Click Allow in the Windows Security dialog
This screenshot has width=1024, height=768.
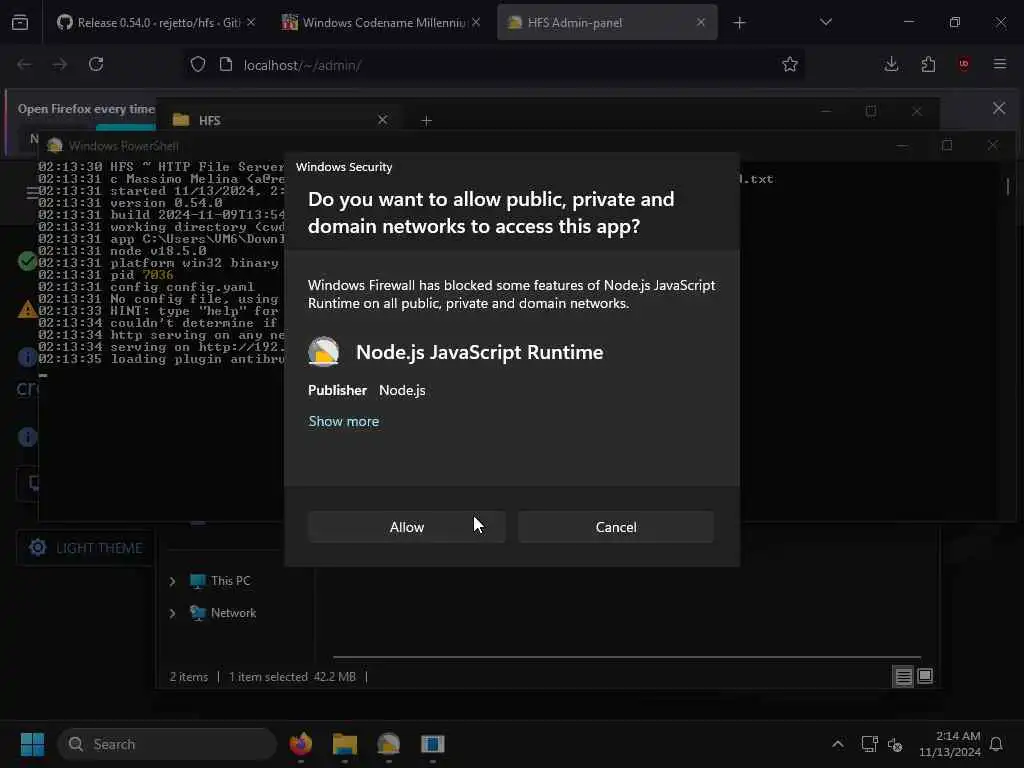click(406, 527)
